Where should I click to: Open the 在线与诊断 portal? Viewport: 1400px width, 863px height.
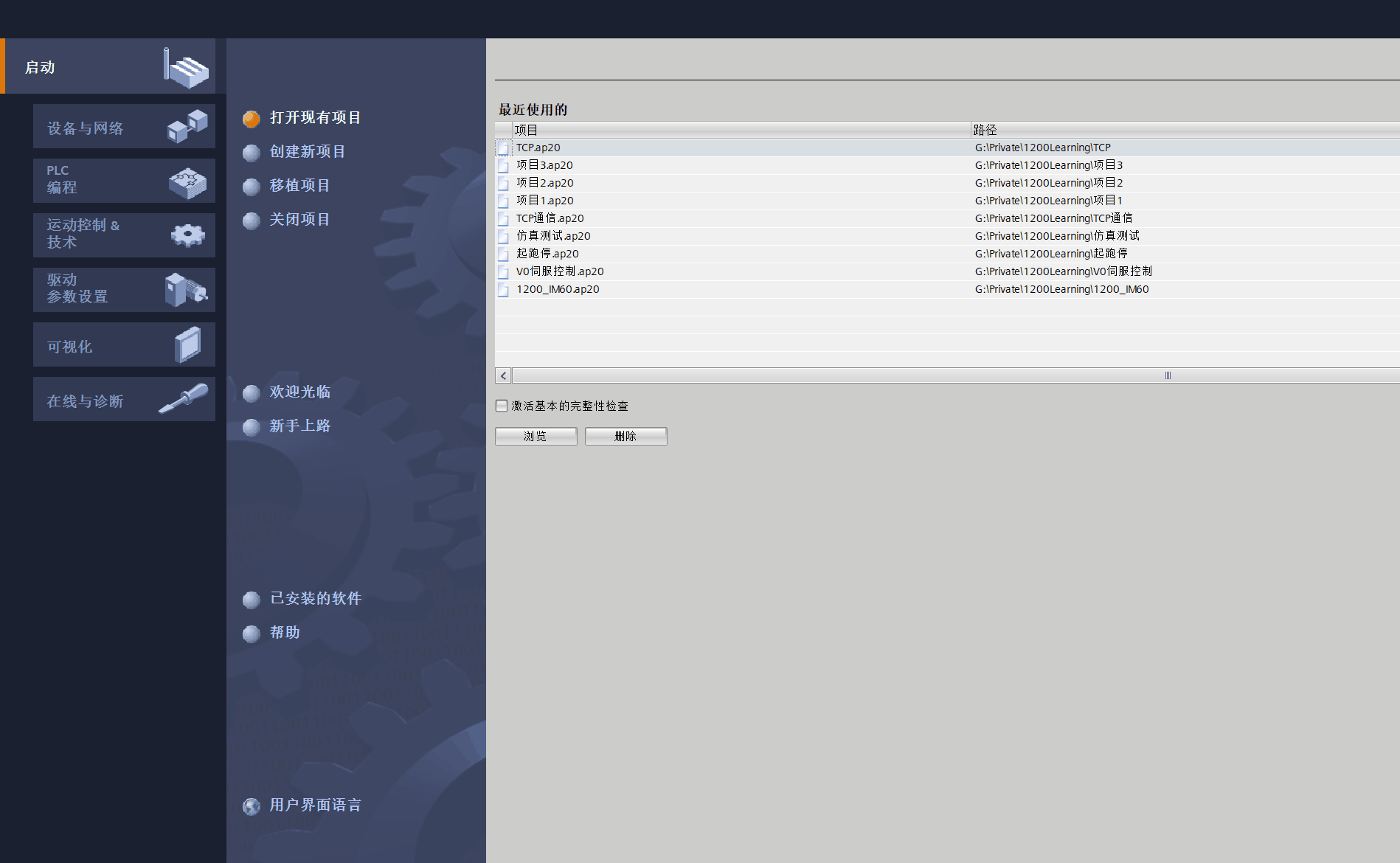[x=124, y=399]
